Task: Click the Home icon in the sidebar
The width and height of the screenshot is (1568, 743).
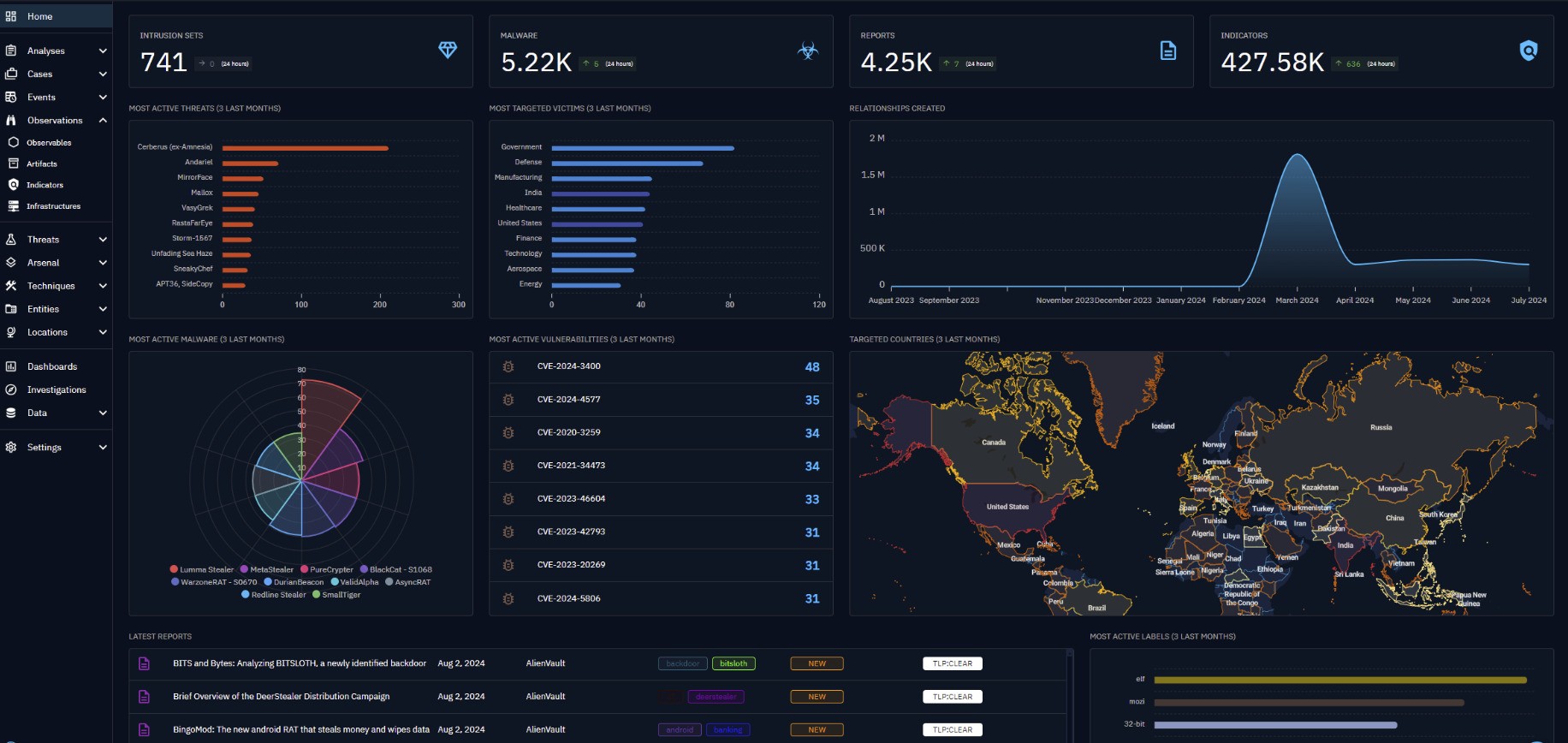Action: point(11,16)
